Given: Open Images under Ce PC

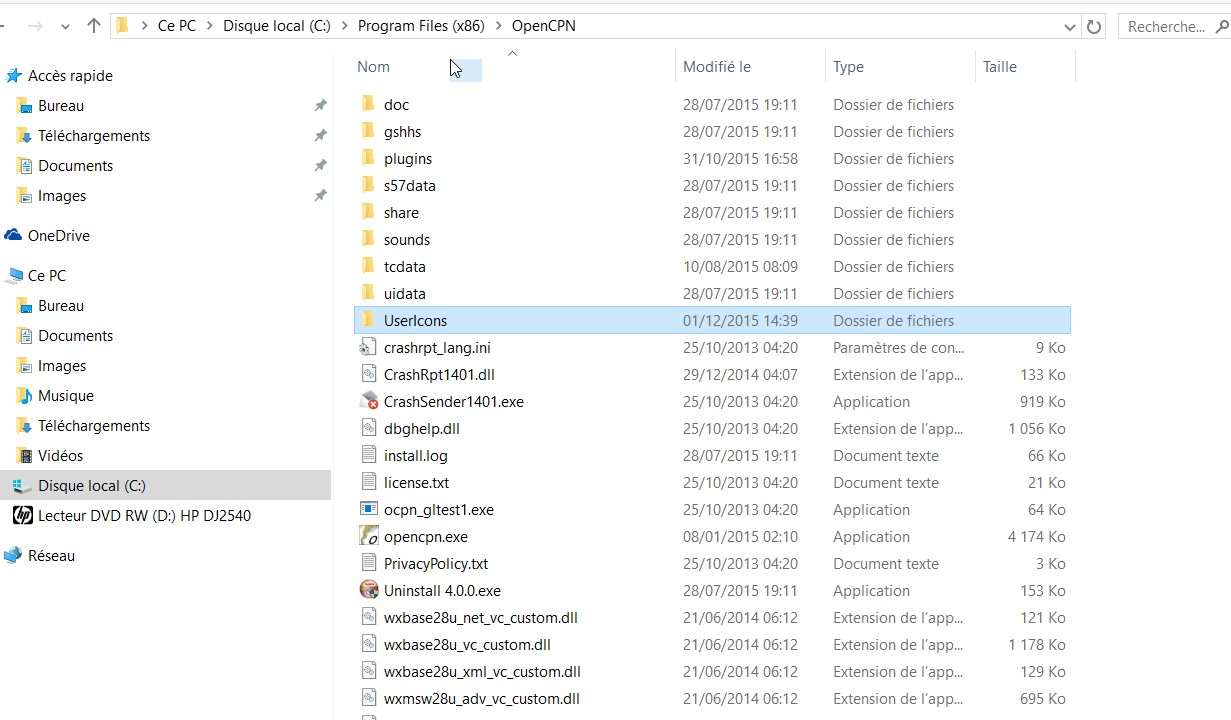Looking at the screenshot, I should [62, 366].
